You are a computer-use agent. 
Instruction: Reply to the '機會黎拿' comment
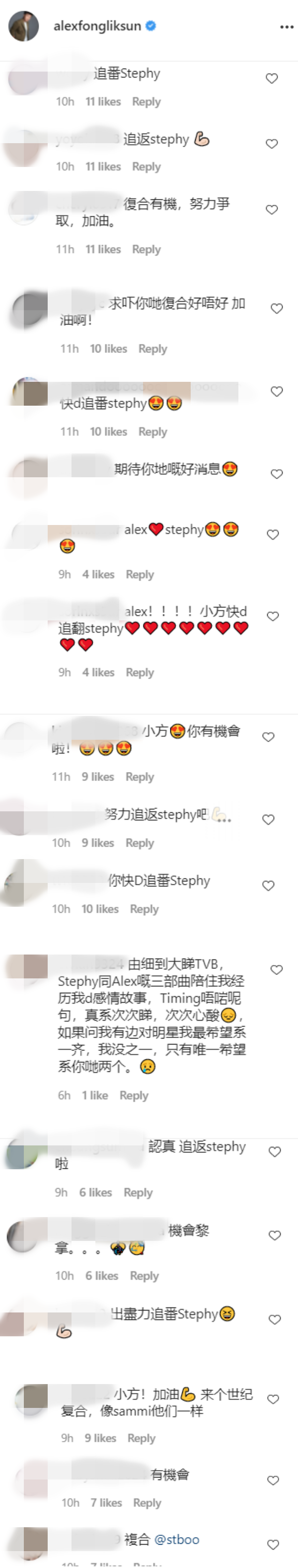click(144, 1276)
